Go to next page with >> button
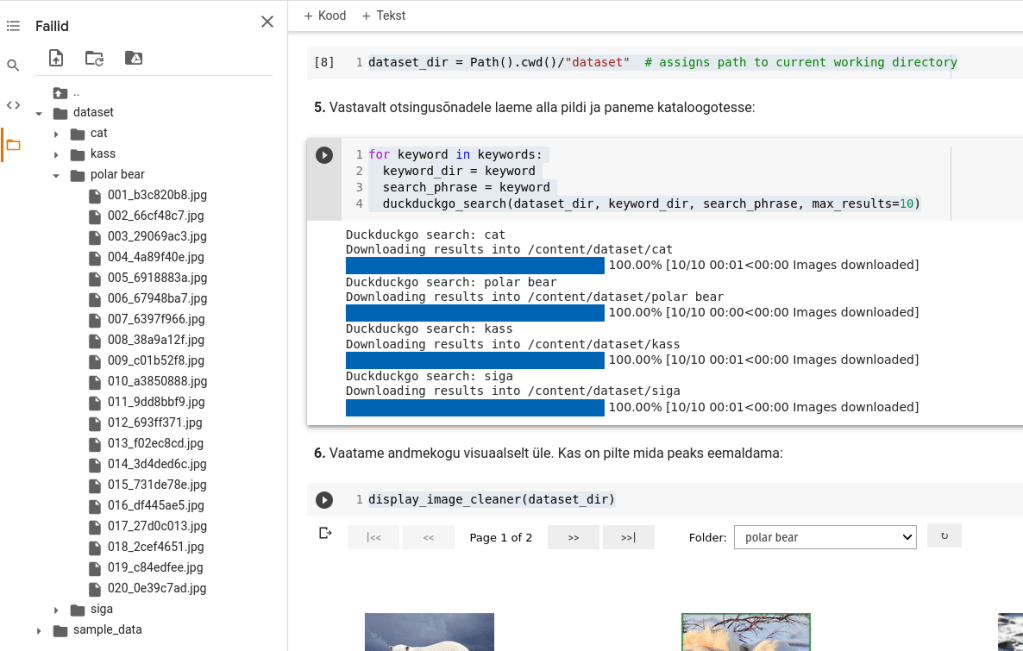This screenshot has width=1023, height=651. (573, 537)
